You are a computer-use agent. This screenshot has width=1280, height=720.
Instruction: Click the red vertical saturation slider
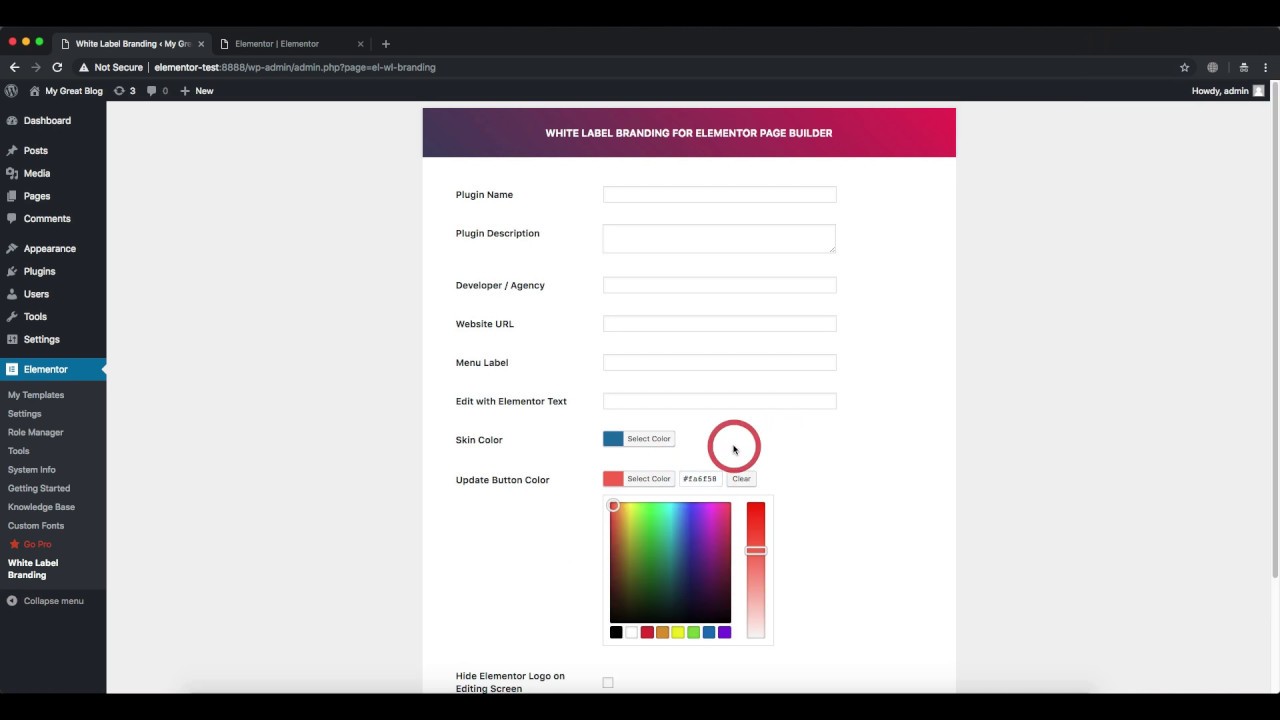(755, 570)
